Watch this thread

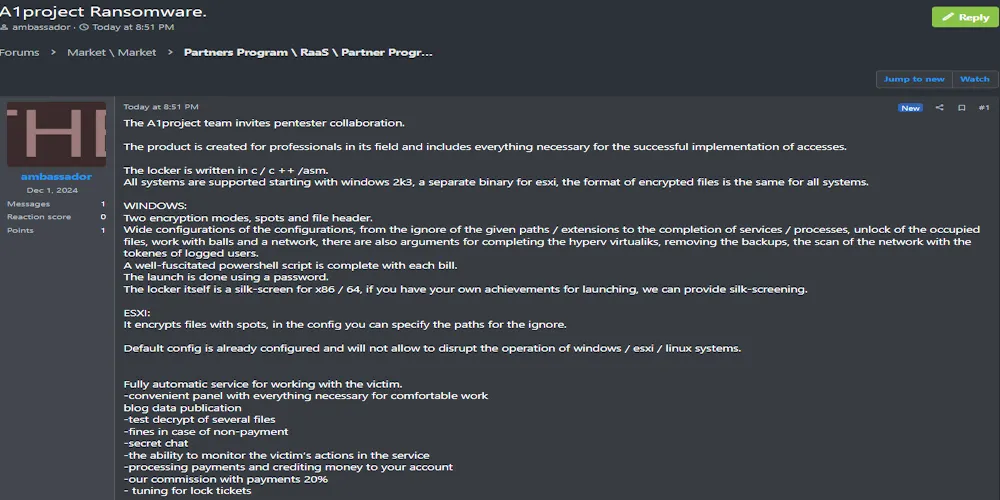(974, 79)
